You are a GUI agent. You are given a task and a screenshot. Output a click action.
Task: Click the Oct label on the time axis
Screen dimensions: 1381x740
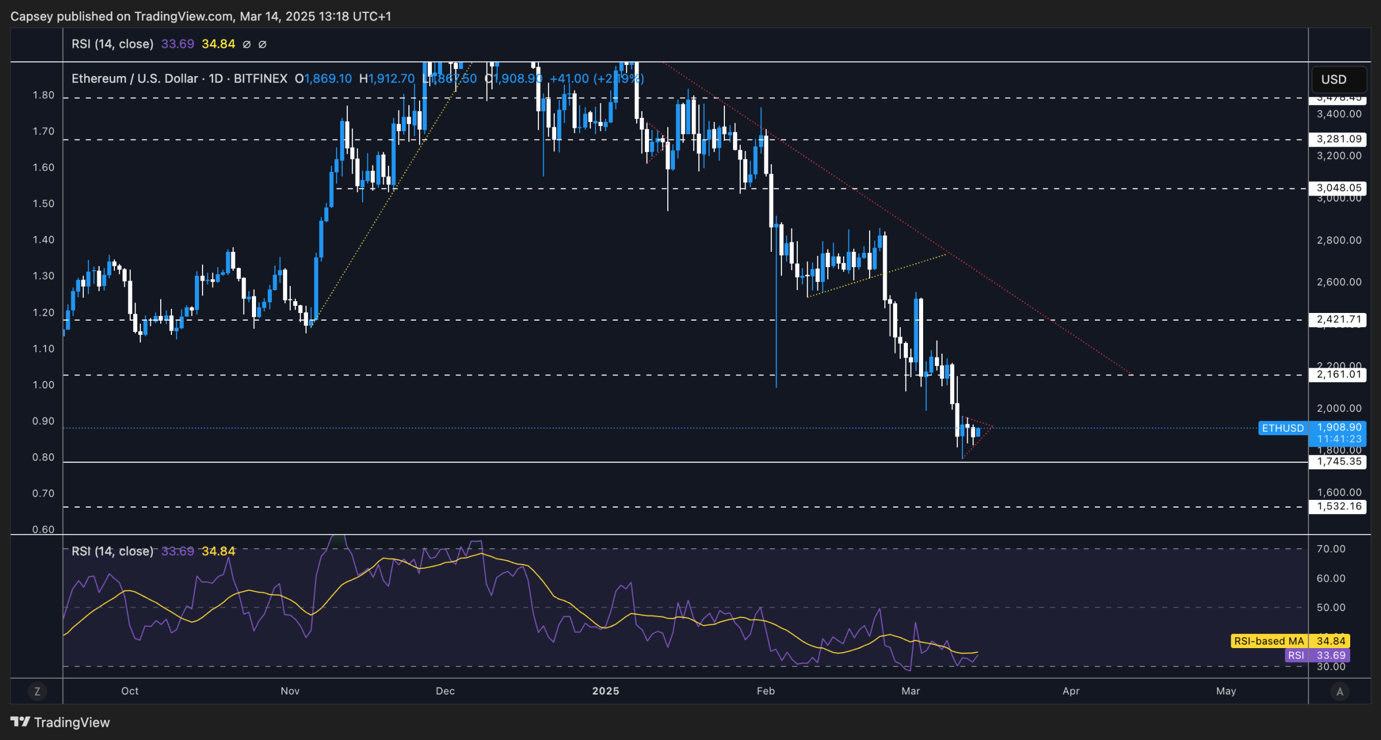click(x=129, y=691)
